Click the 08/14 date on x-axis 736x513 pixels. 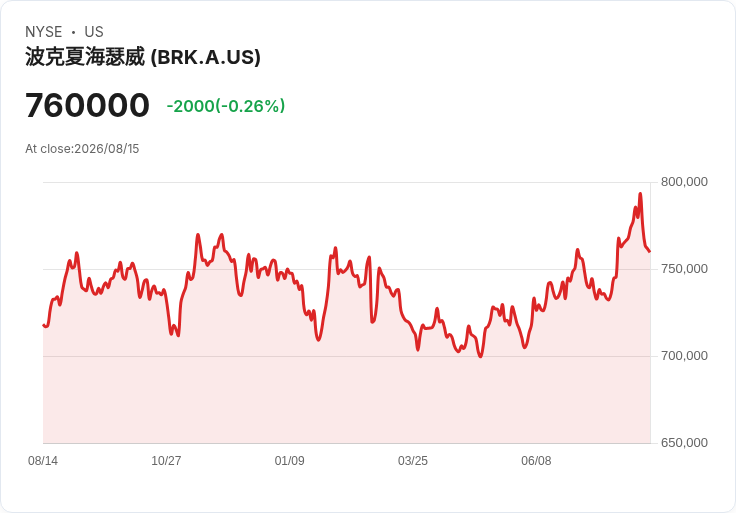(x=43, y=461)
